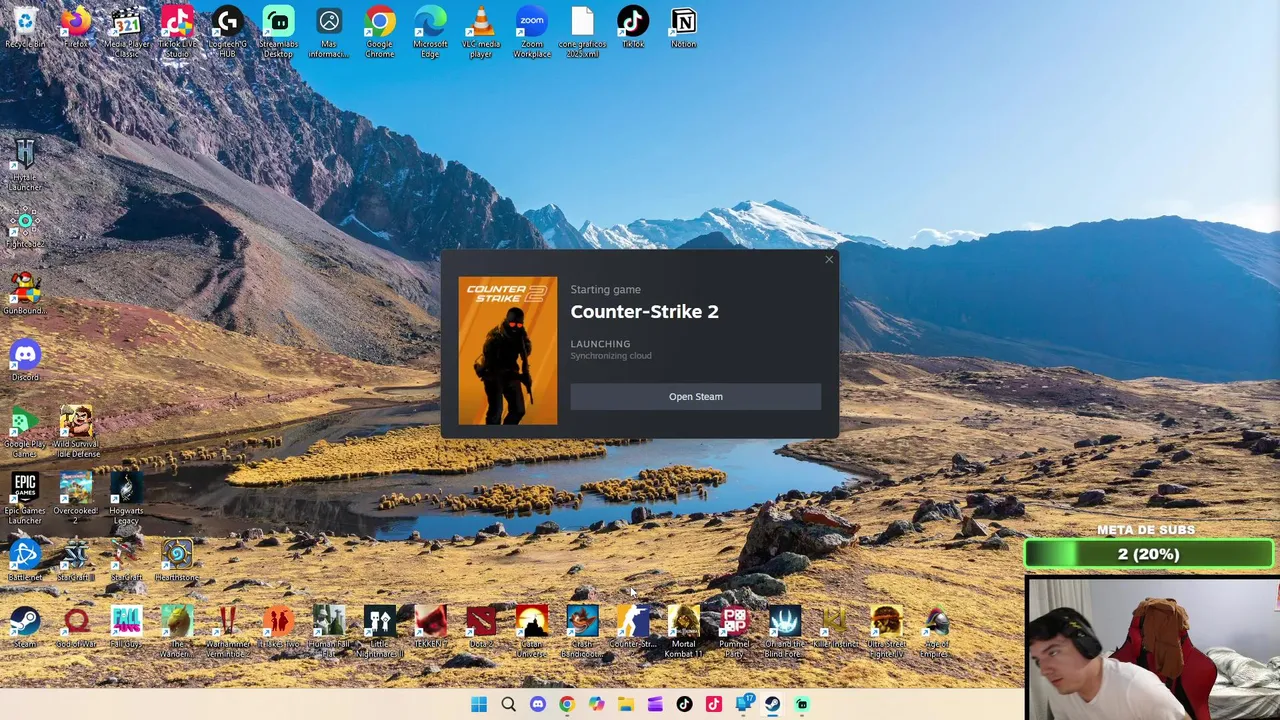The height and width of the screenshot is (720, 1280).
Task: Open Microsoft Edge desktop shortcut
Action: pyautogui.click(x=430, y=31)
